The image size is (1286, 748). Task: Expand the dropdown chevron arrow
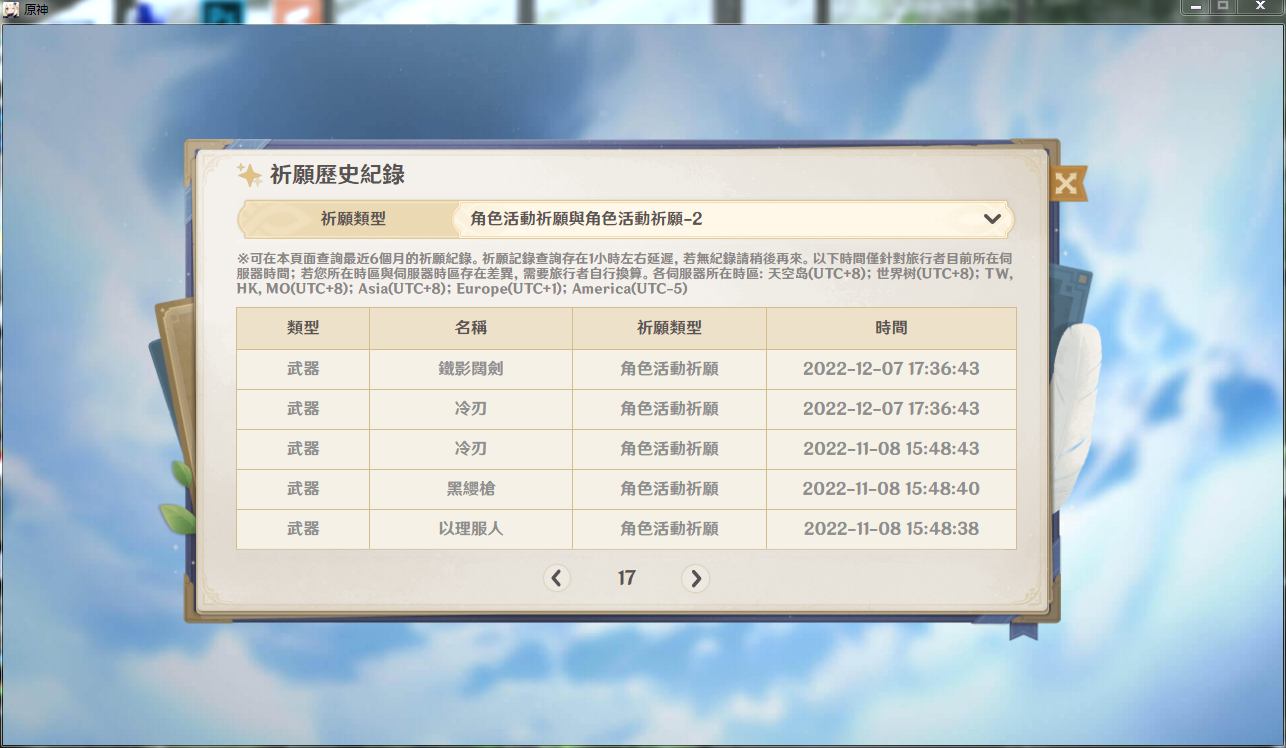[x=992, y=219]
